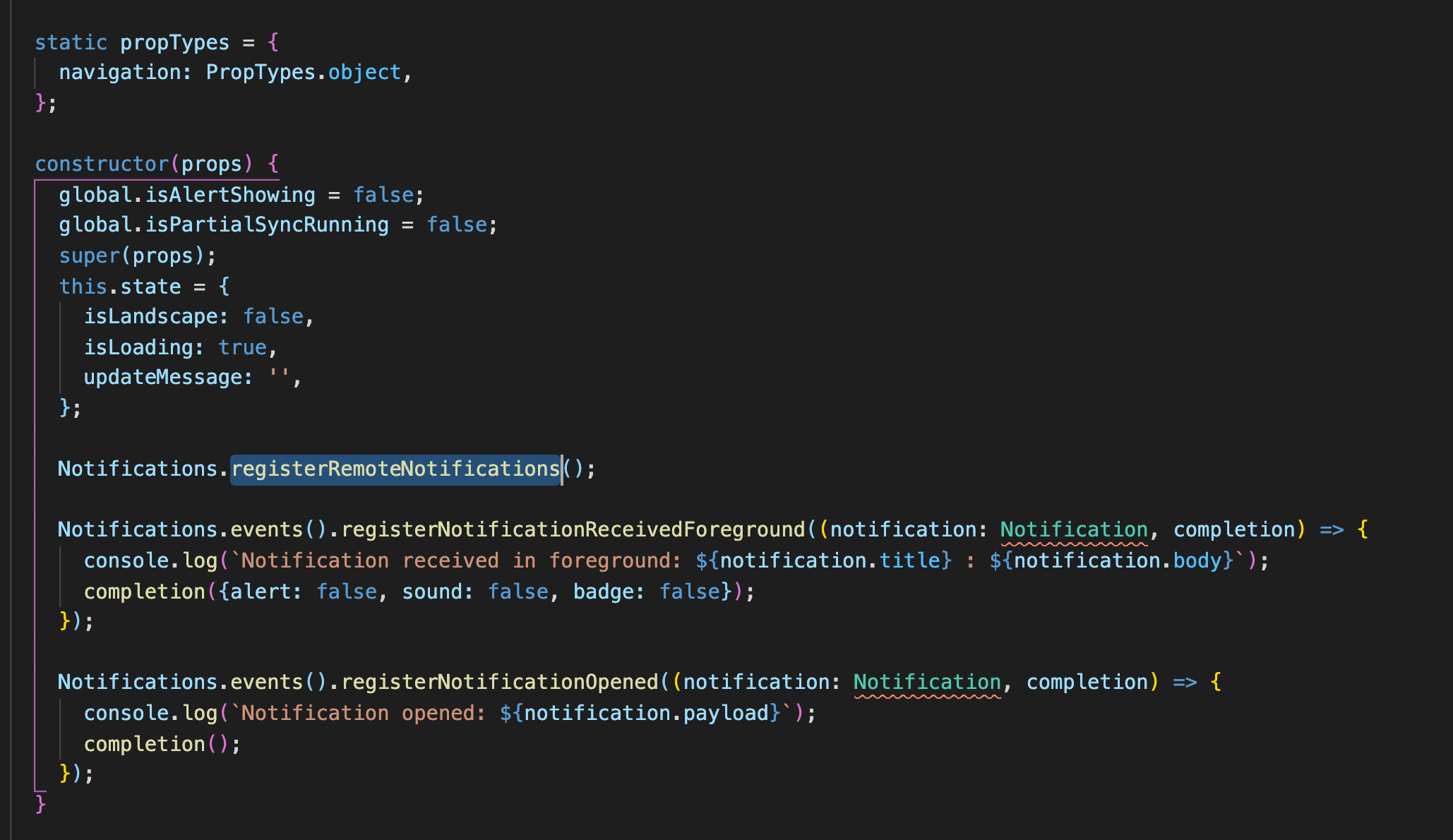Viewport: 1453px width, 840px height.
Task: Click the highlighted registerRemoteNotifications text
Action: (x=394, y=468)
